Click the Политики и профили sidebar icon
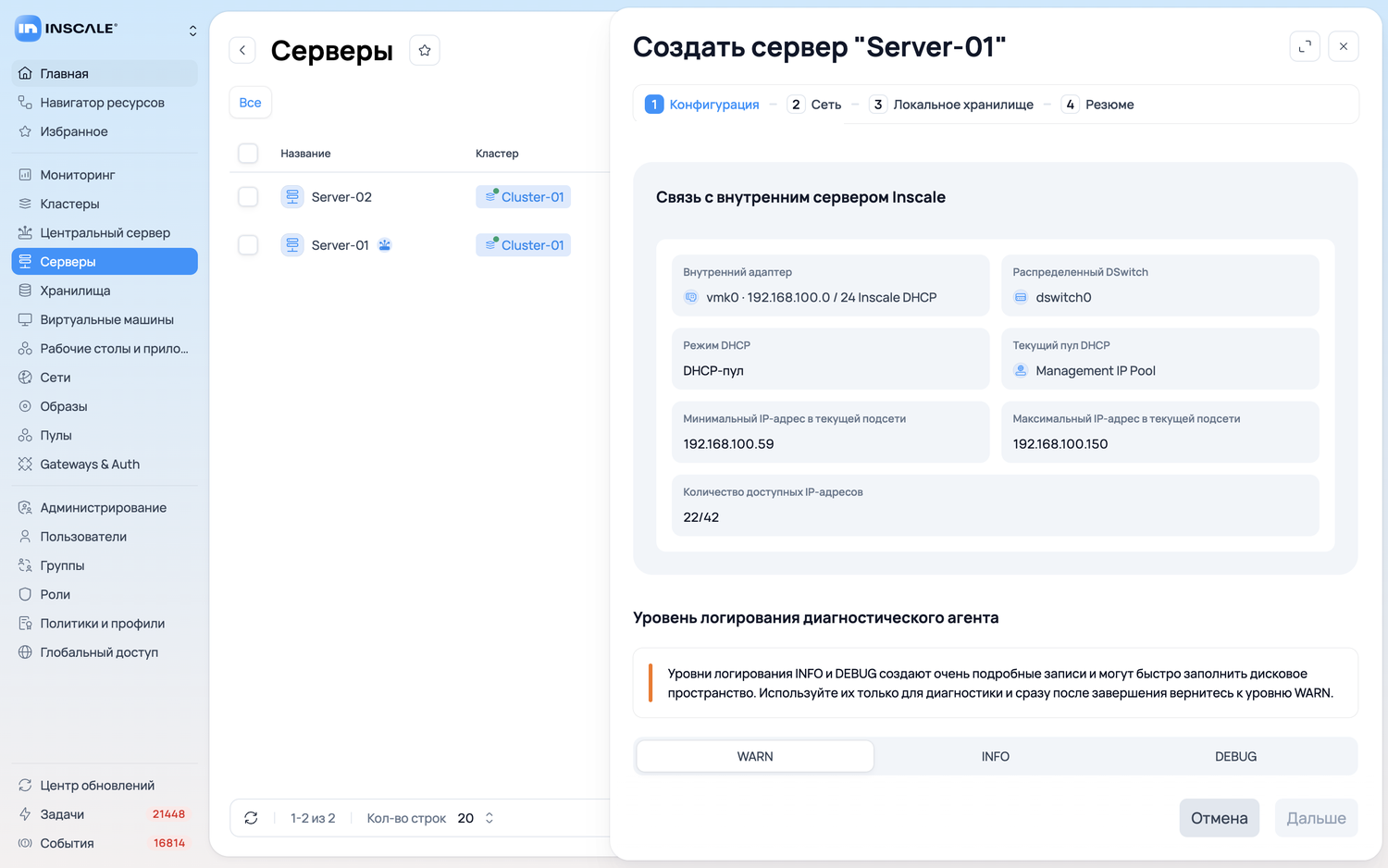Viewport: 1388px width, 868px height. [x=25, y=623]
